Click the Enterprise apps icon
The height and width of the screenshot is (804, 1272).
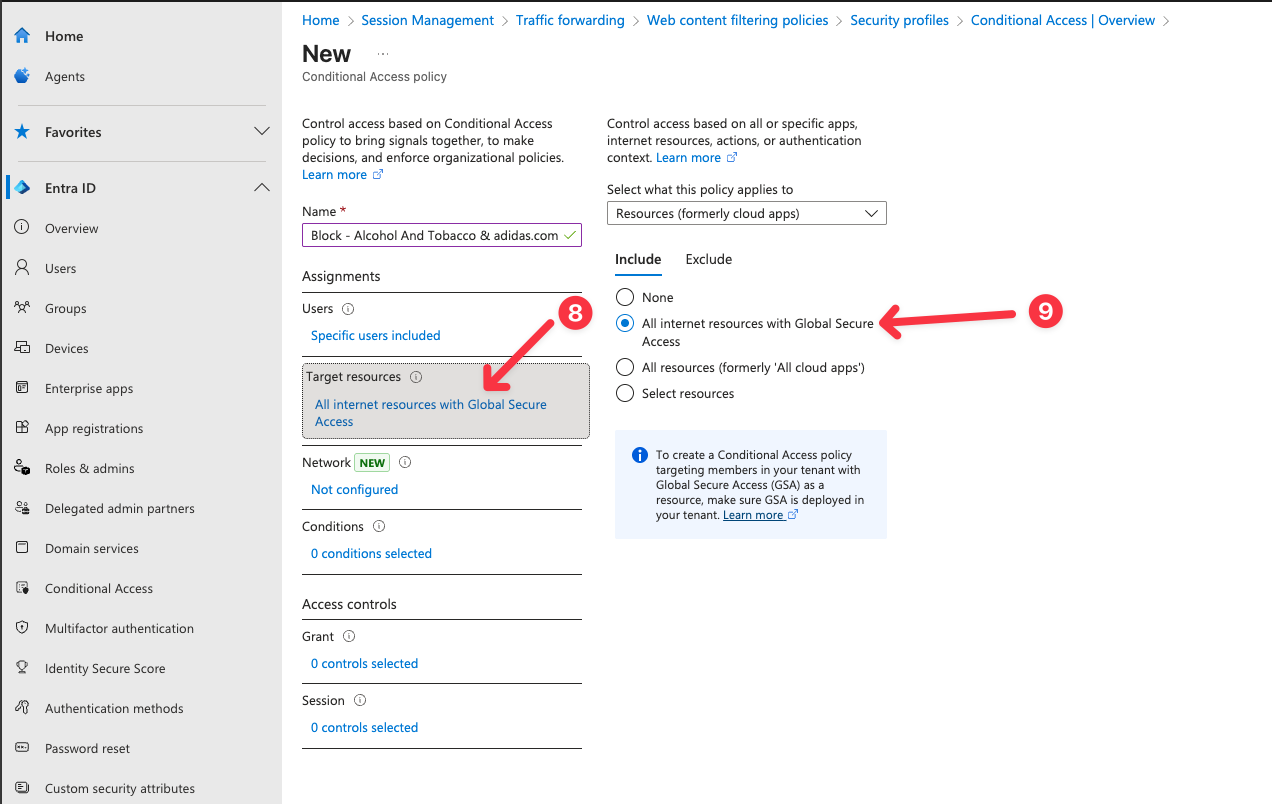pos(22,388)
